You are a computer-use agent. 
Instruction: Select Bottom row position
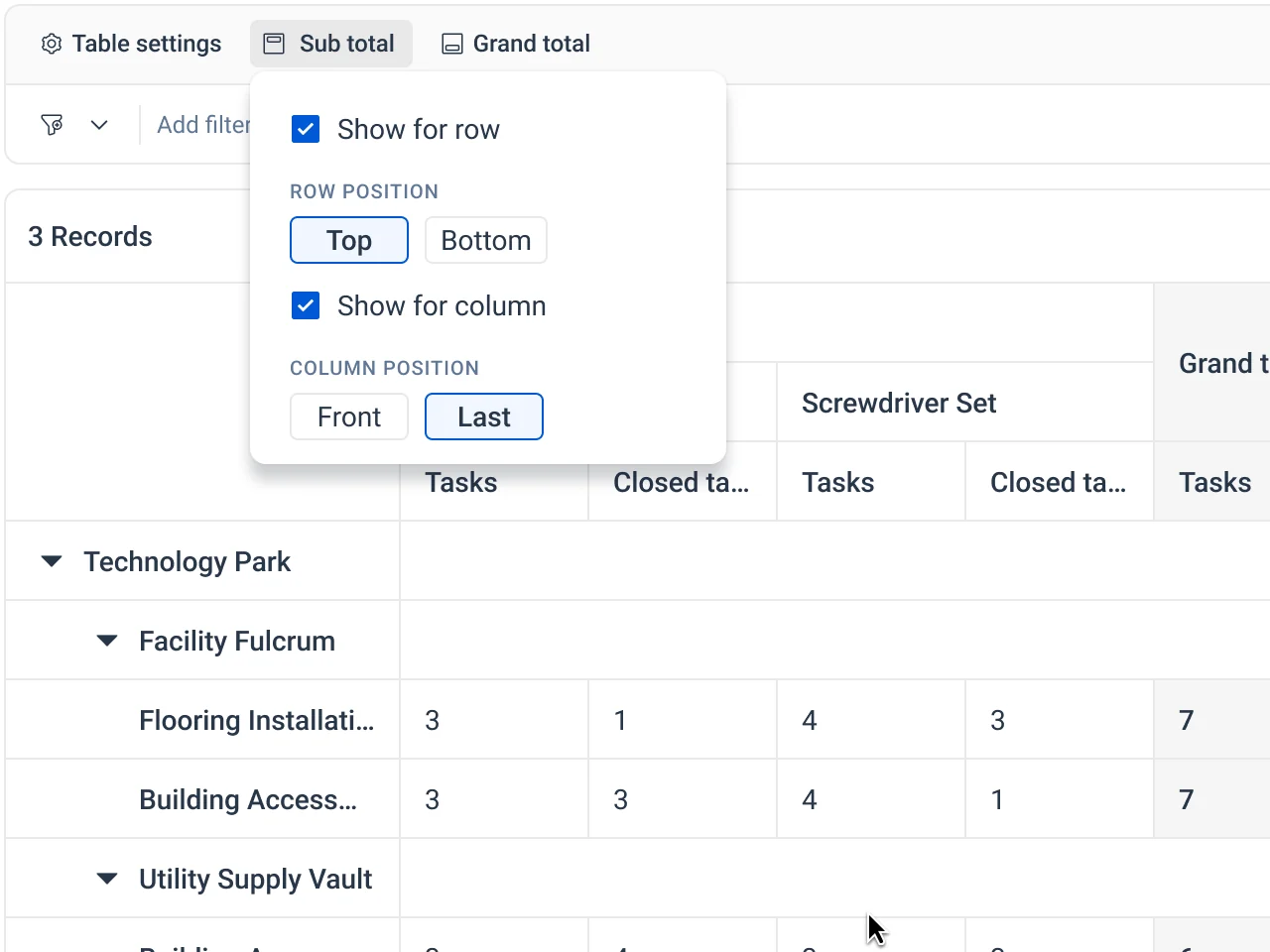point(486,240)
